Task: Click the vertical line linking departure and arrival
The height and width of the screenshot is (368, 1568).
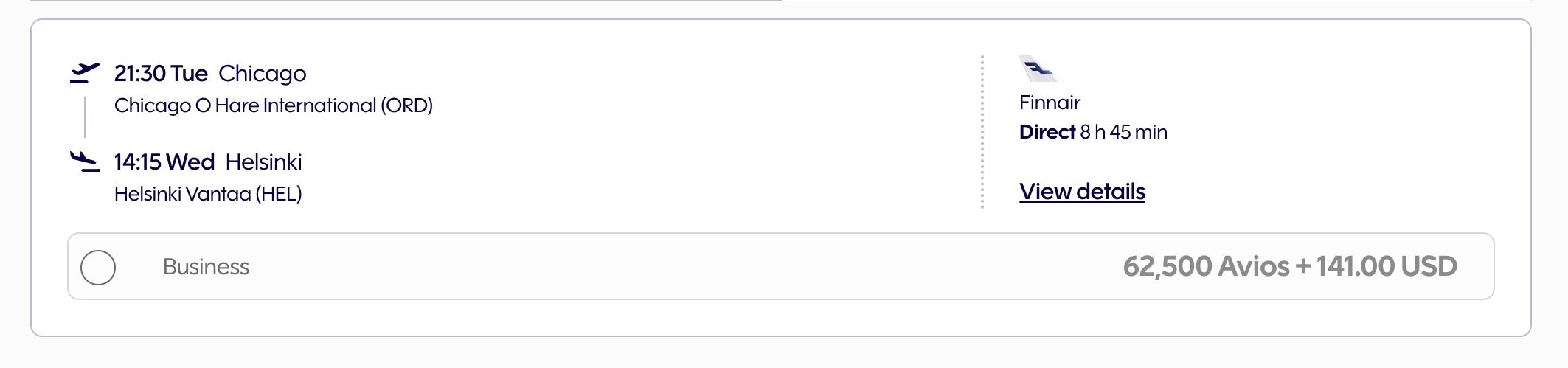Action: pos(85,117)
